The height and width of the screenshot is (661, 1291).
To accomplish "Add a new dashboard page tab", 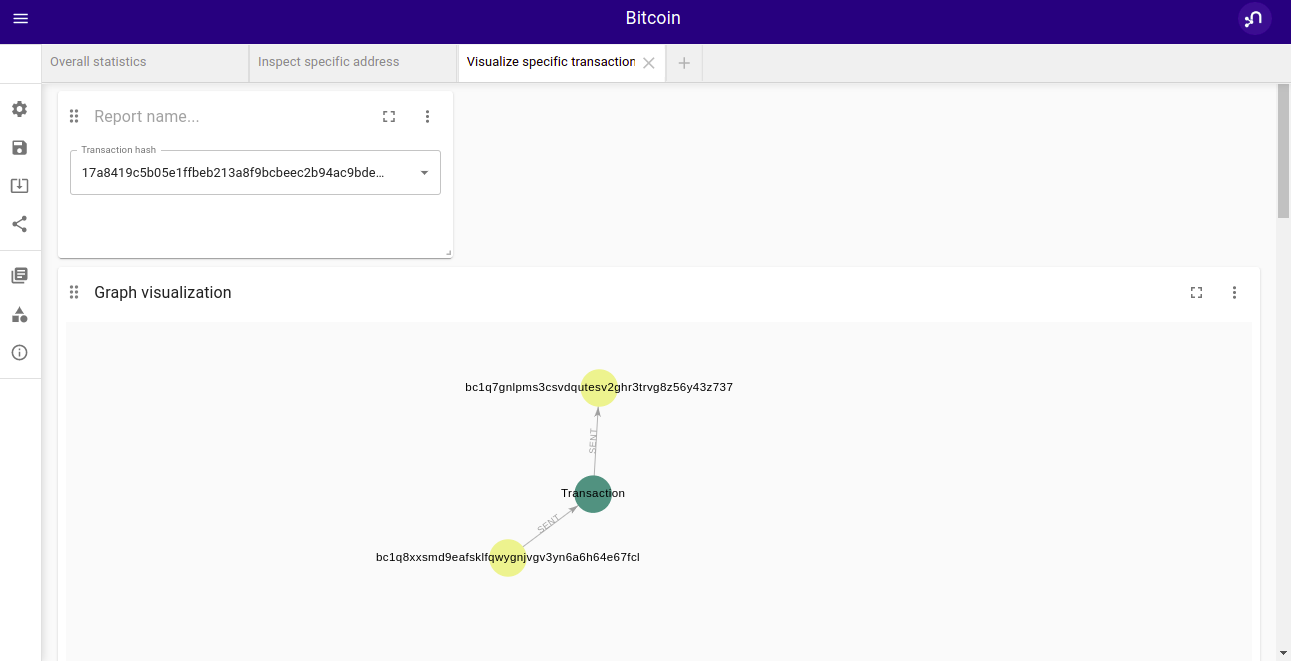I will (x=684, y=62).
